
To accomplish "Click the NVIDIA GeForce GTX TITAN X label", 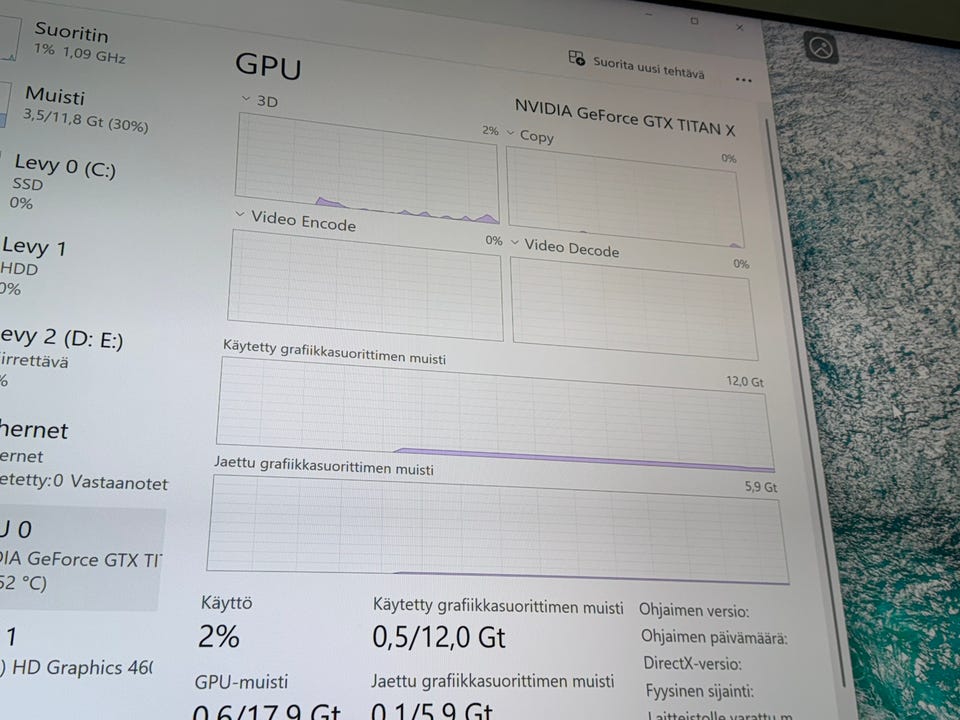I will 624,116.
